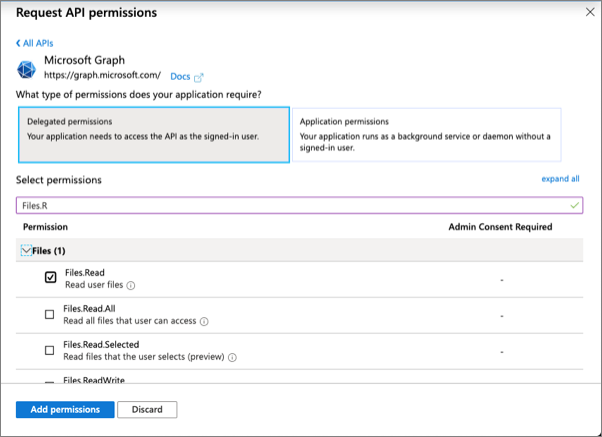This screenshot has width=602, height=437.
Task: Check the Files.Read.All permission checkbox
Action: click(50, 315)
